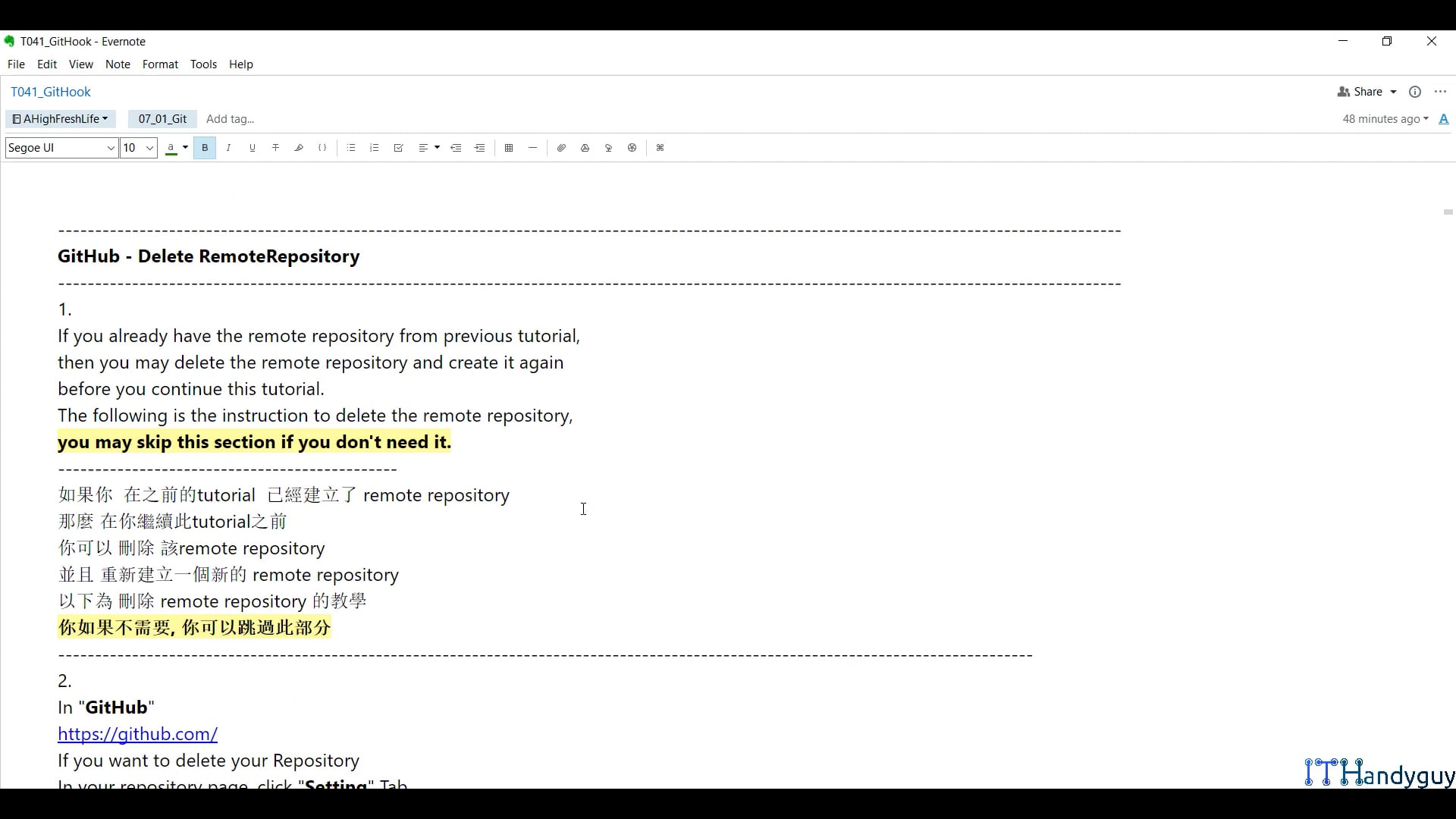Open the Tools menu

(x=203, y=64)
